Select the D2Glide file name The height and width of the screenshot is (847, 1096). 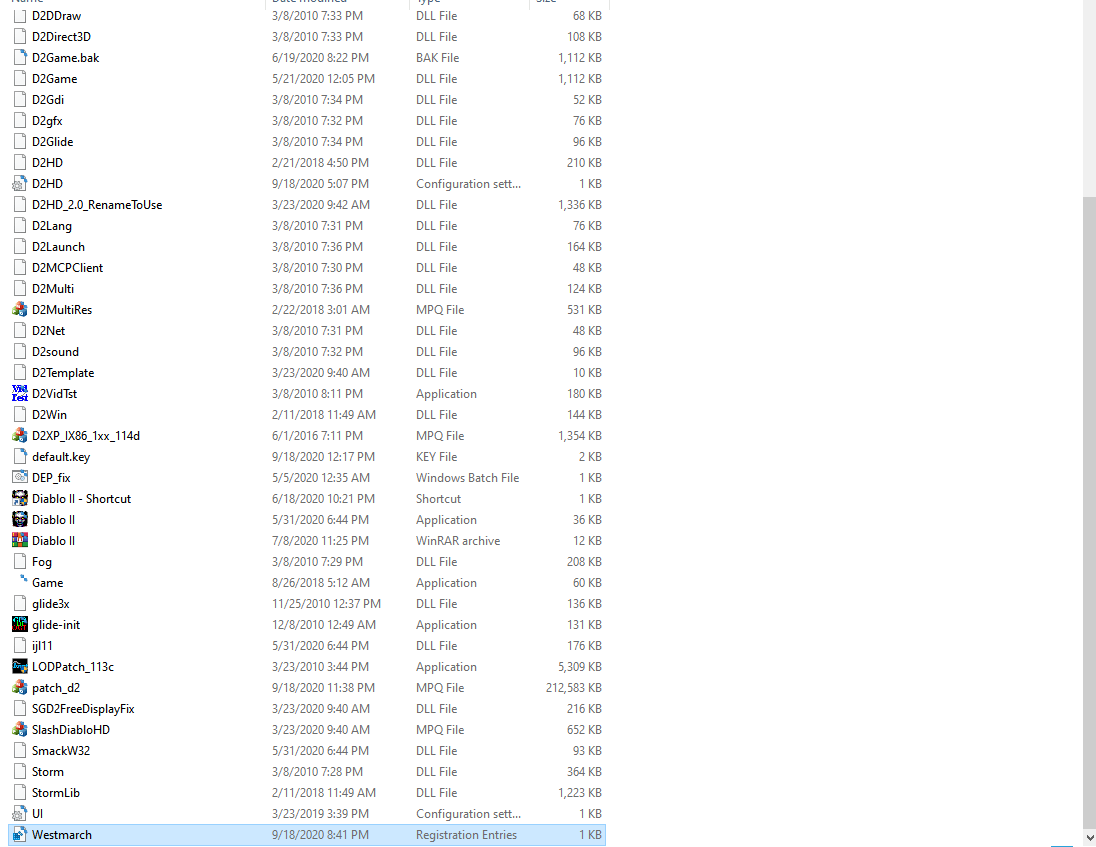pyautogui.click(x=52, y=141)
